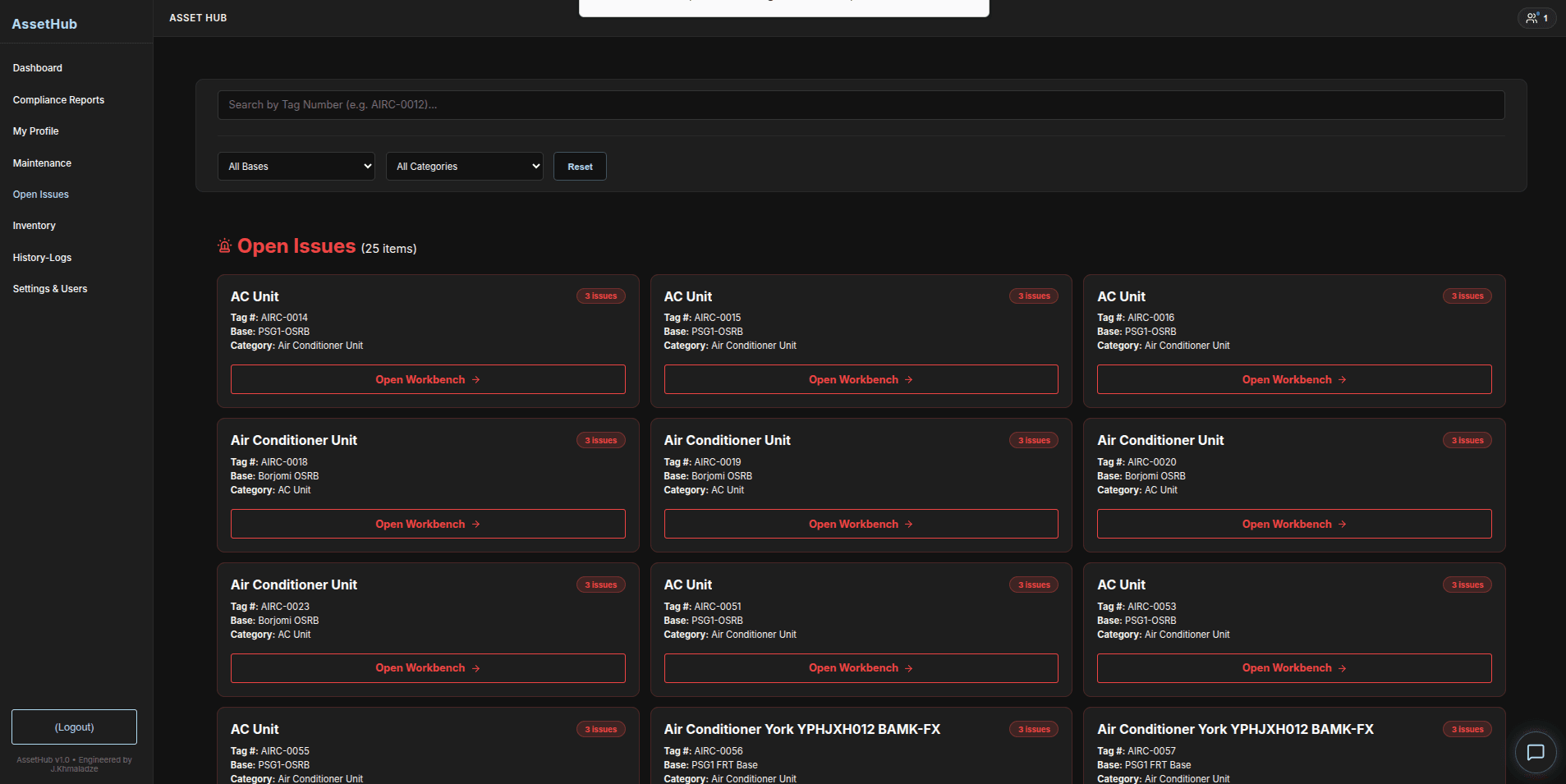This screenshot has height=784, width=1566.
Task: Click tag number AIRC-0055
Action: 285,751
